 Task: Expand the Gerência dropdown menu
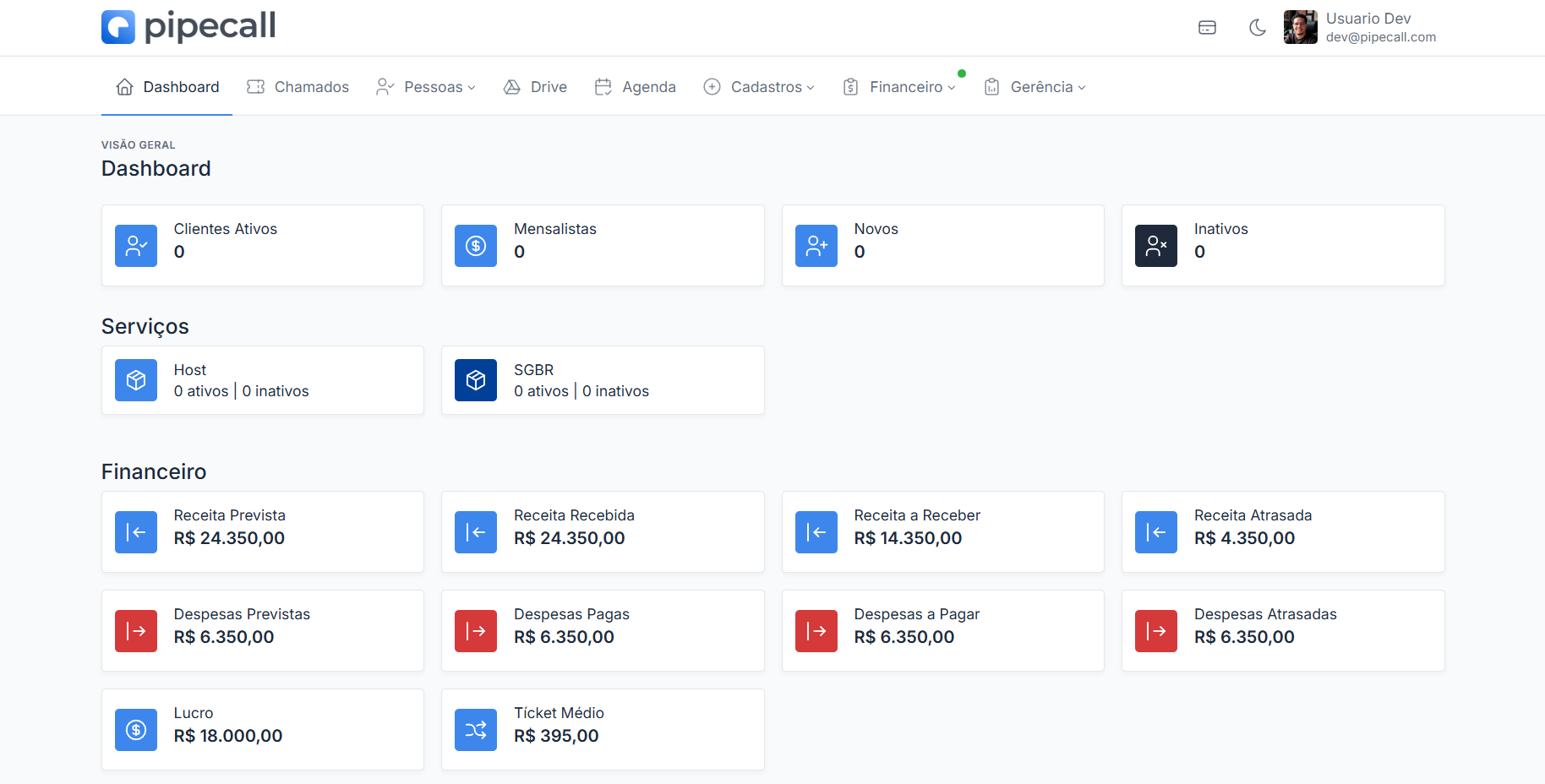(x=1035, y=87)
